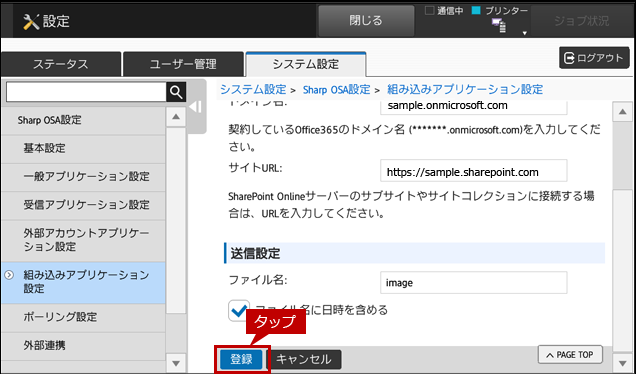This screenshot has height=374, width=636.
Task: Click main content scrollbar up arrow
Action: tap(623, 112)
